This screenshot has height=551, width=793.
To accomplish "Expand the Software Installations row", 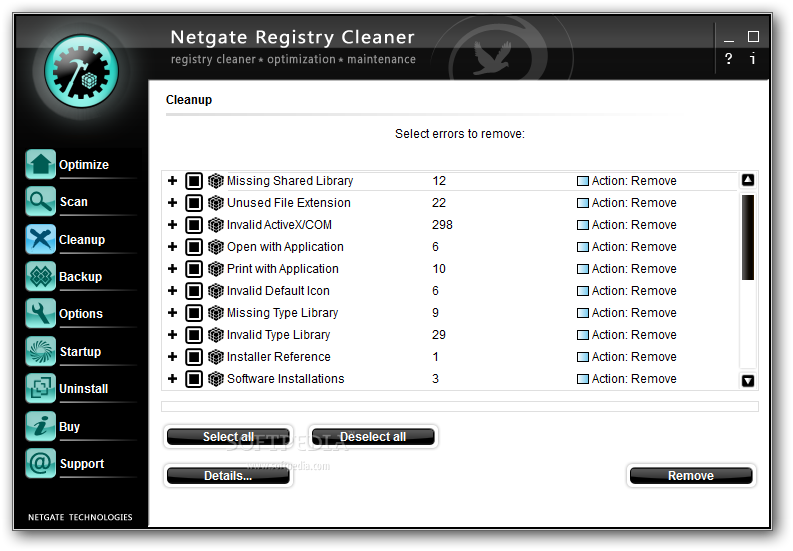I will click(172, 379).
